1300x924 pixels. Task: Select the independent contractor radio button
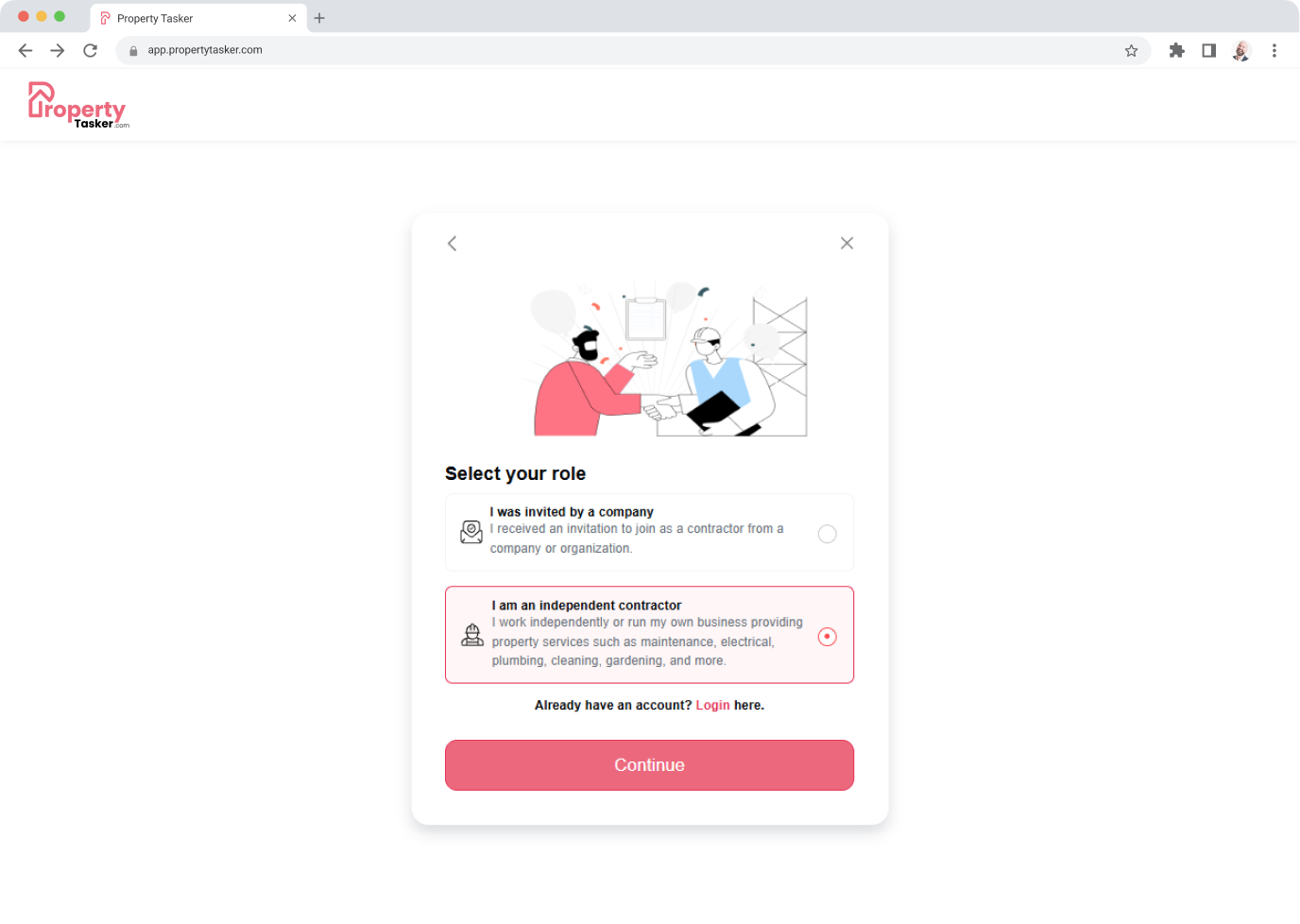pyautogui.click(x=827, y=637)
